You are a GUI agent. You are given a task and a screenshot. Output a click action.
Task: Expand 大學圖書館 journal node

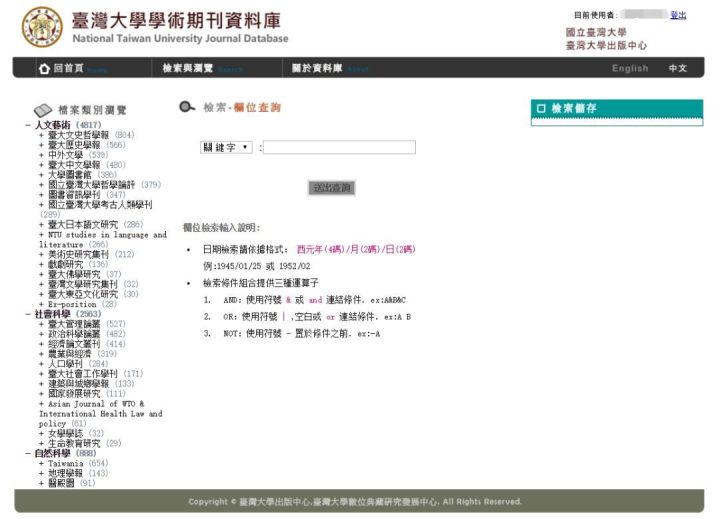41,175
